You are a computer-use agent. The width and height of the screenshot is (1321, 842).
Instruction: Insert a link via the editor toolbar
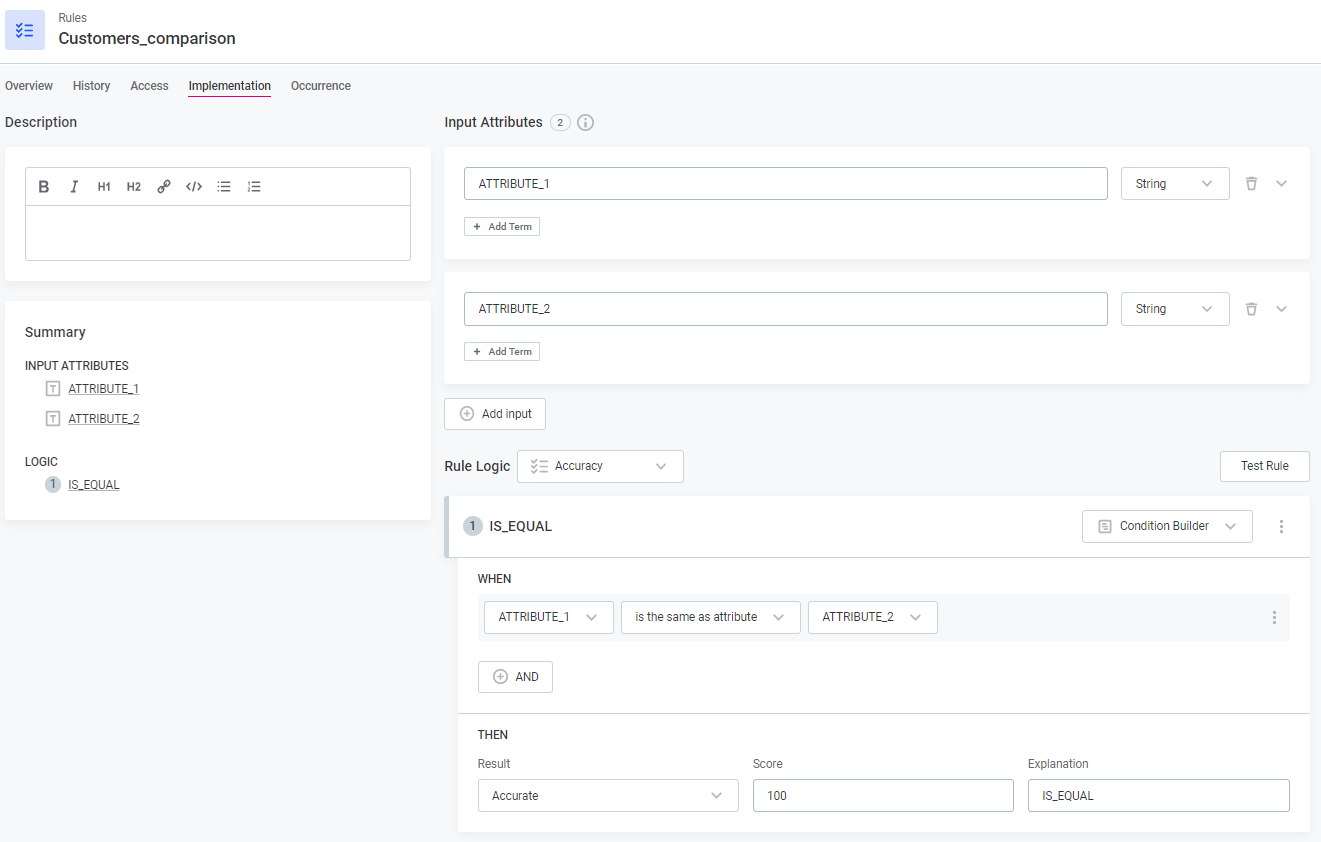(164, 187)
